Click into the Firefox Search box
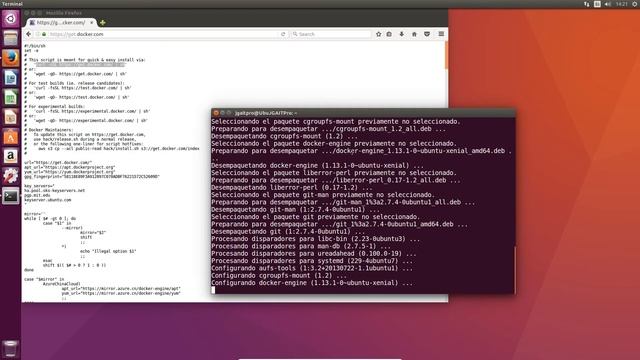Viewport: 640px width, 360px height. tap(331, 34)
